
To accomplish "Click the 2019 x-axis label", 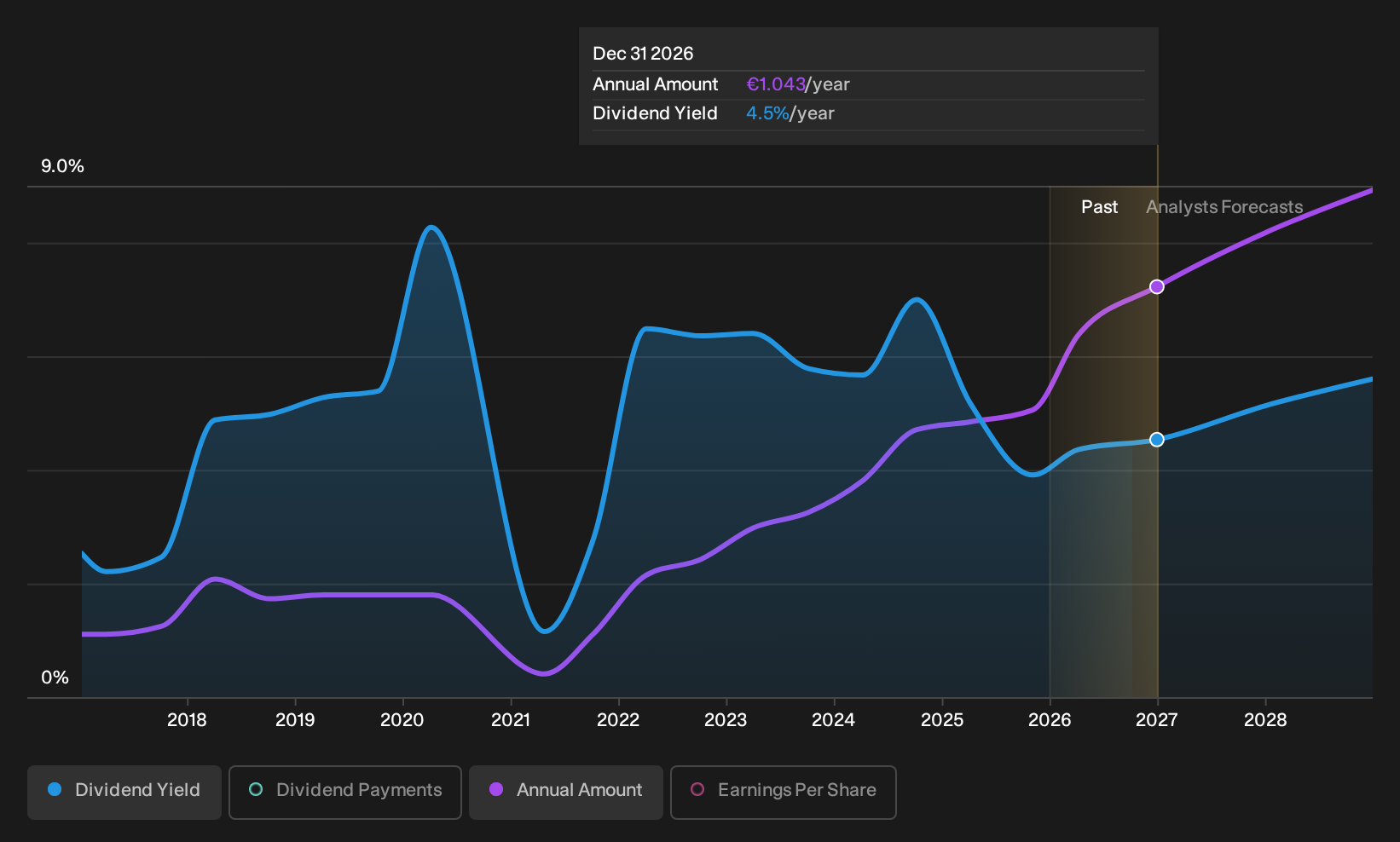I will coord(295,720).
